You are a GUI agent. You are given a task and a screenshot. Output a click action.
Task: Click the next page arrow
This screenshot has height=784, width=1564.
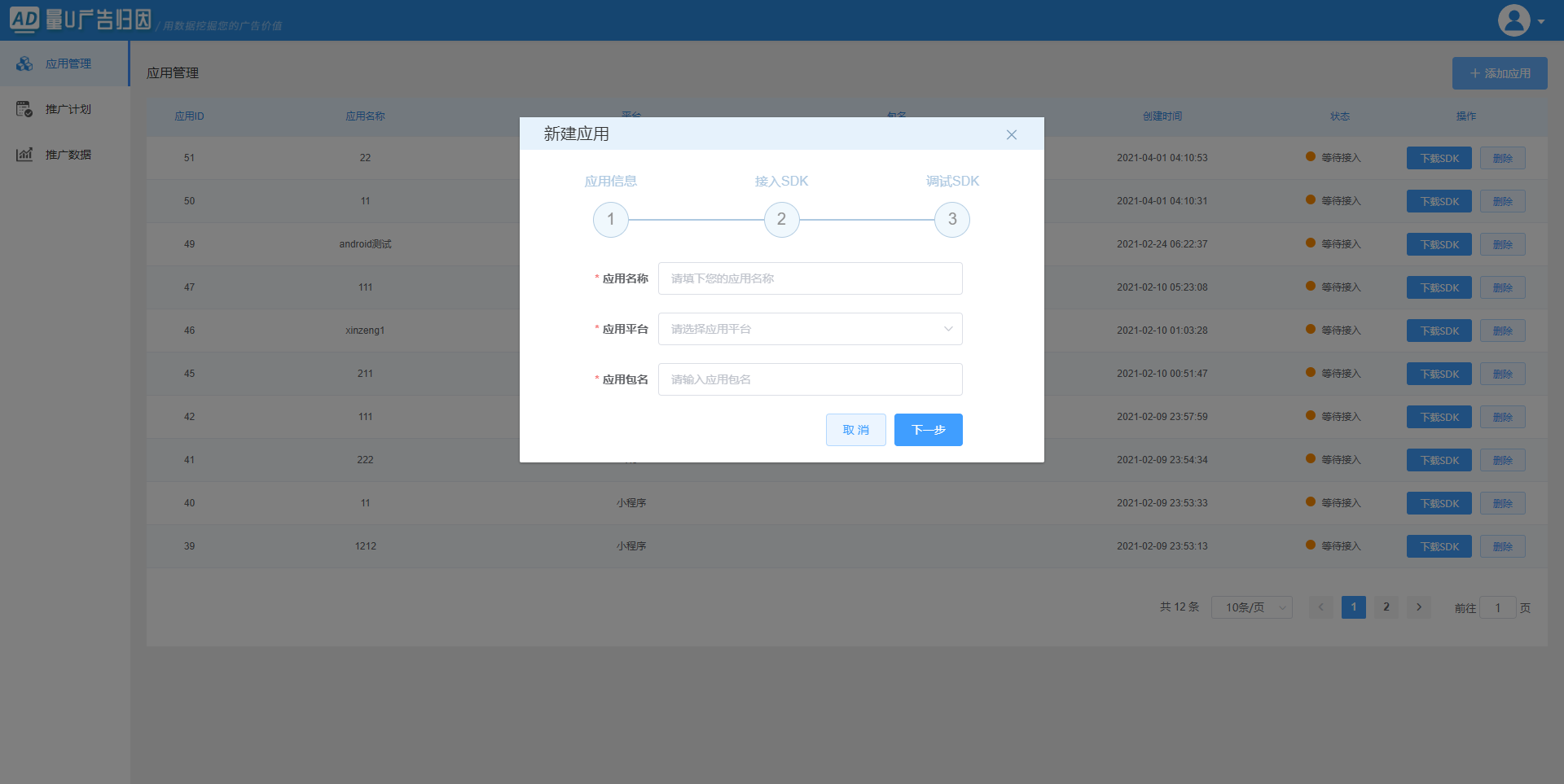tap(1418, 607)
